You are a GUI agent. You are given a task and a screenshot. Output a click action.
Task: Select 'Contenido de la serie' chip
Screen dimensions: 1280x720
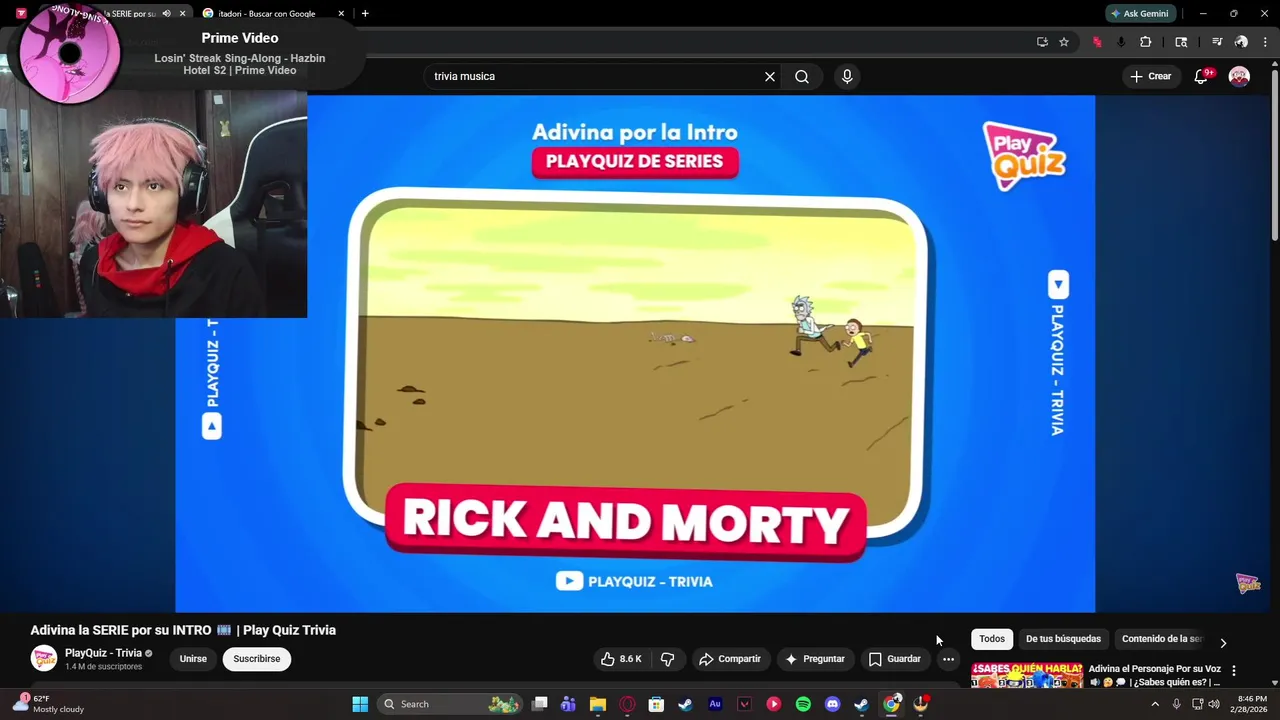pyautogui.click(x=1162, y=639)
